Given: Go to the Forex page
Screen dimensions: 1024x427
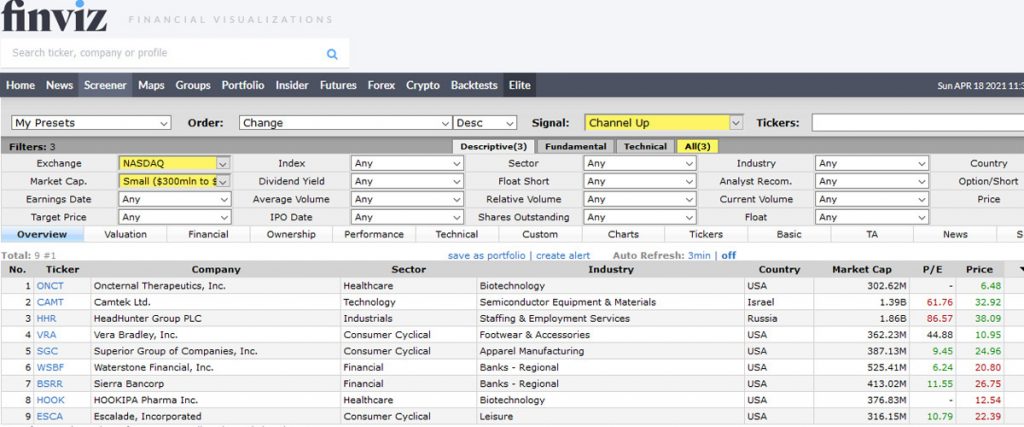Looking at the screenshot, I should 381,86.
